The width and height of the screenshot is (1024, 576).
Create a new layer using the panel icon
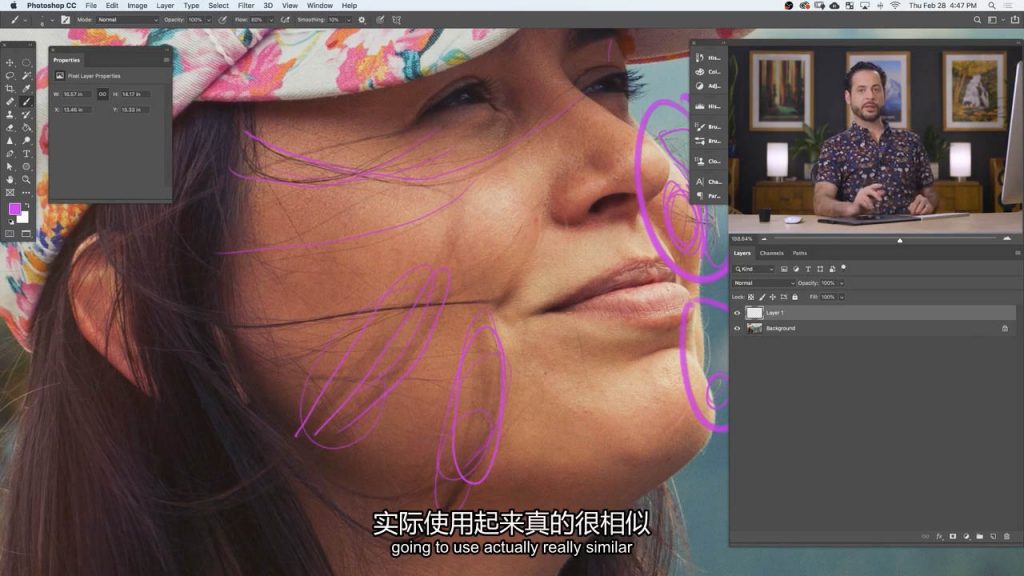coord(993,536)
